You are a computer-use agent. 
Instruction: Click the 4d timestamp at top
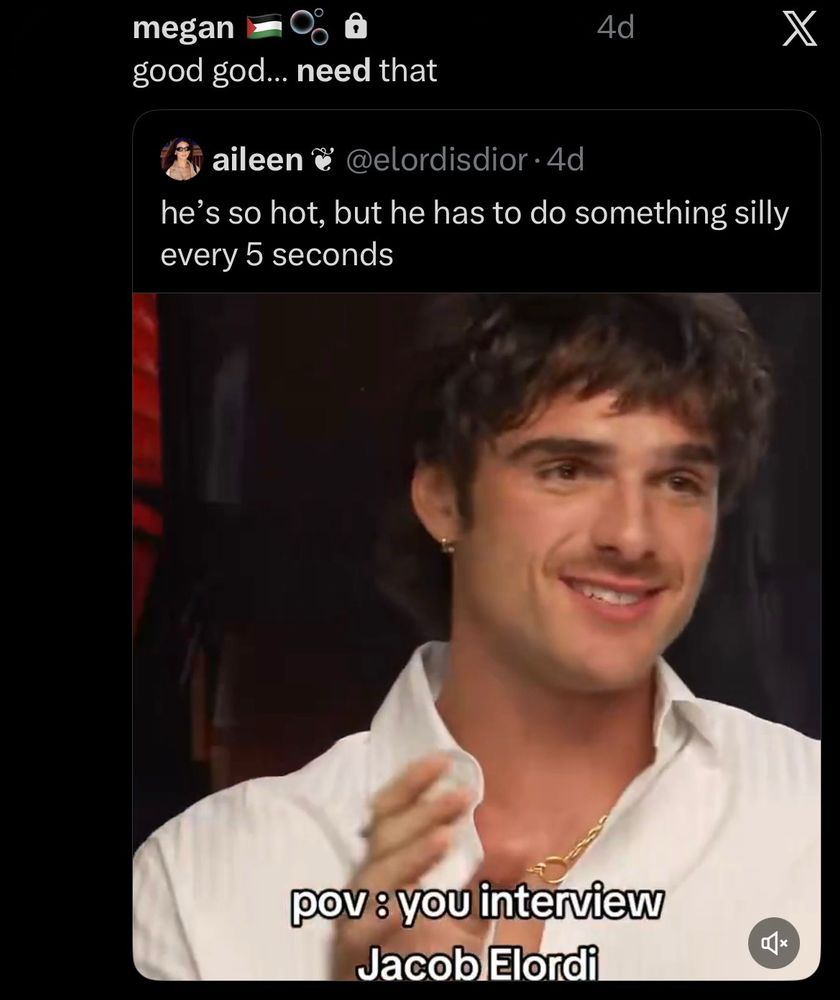tap(615, 27)
